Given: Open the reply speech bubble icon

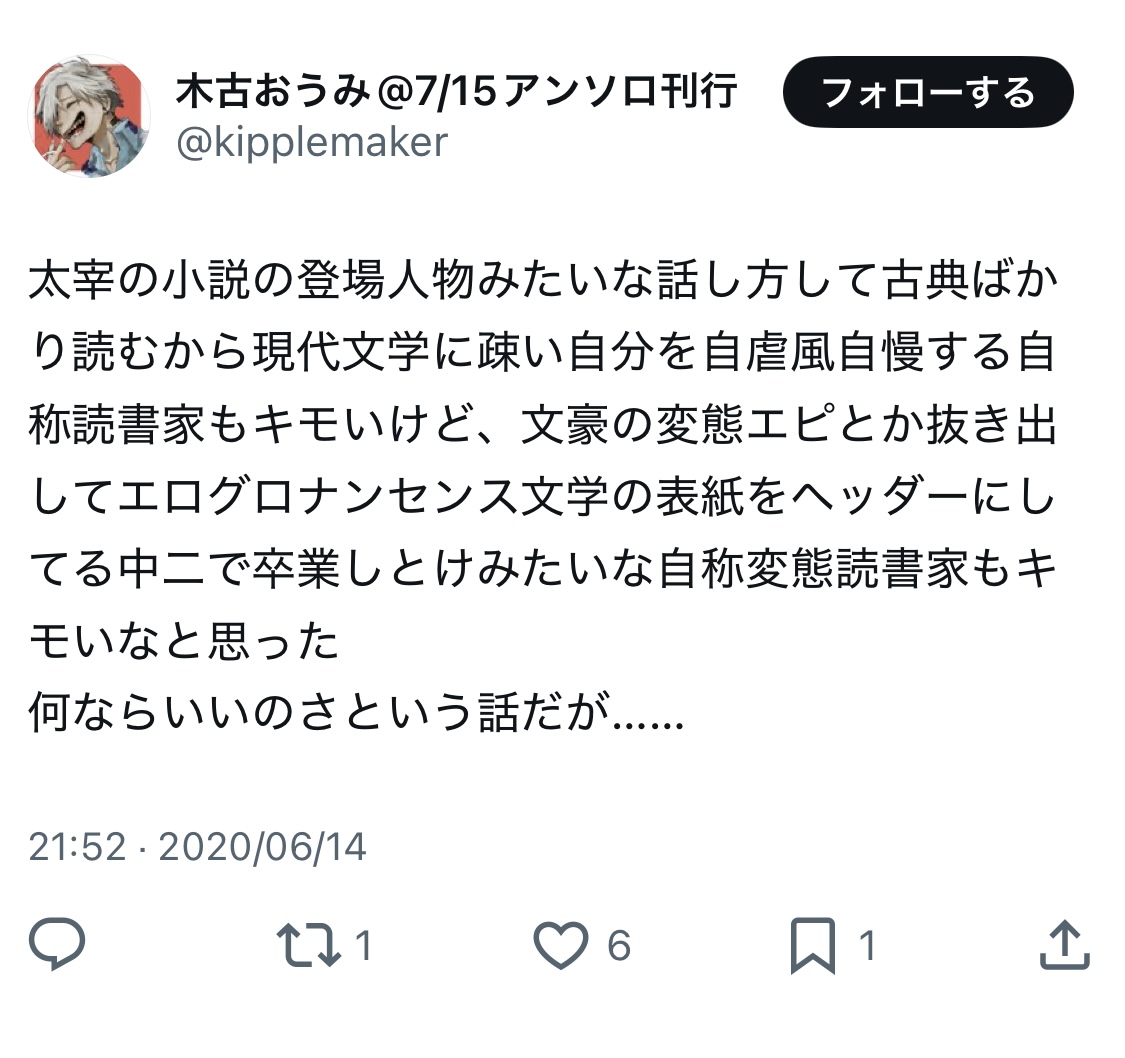Looking at the screenshot, I should click(57, 944).
